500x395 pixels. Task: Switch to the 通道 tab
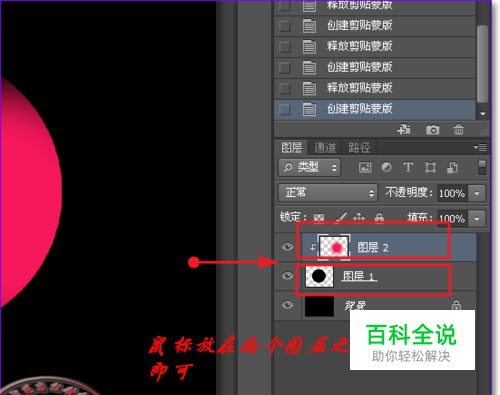[325, 147]
